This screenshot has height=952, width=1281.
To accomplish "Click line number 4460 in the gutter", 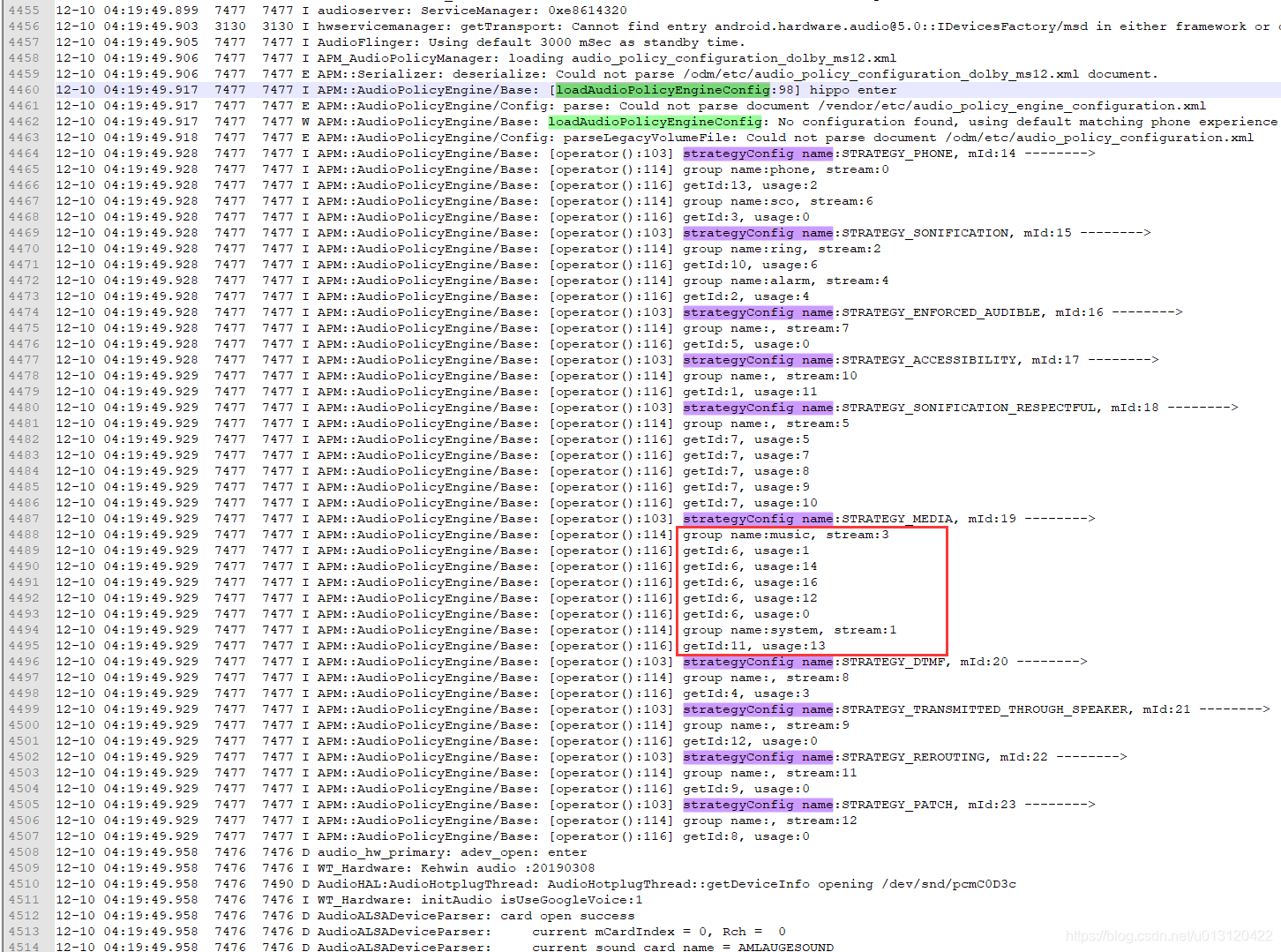I will (x=24, y=90).
